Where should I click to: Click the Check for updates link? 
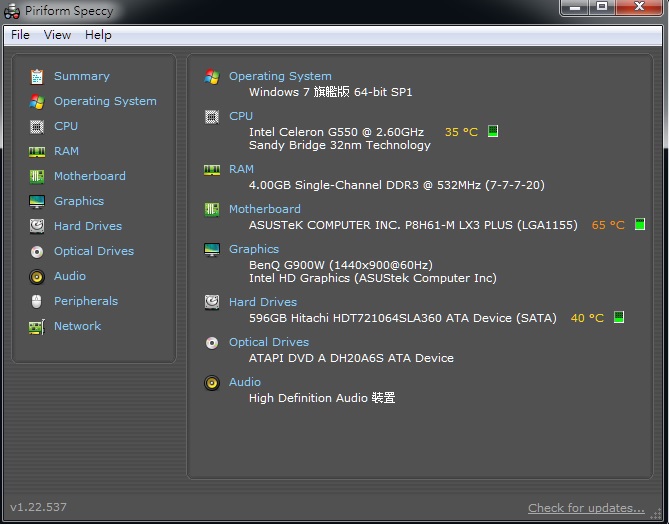pyautogui.click(x=586, y=508)
